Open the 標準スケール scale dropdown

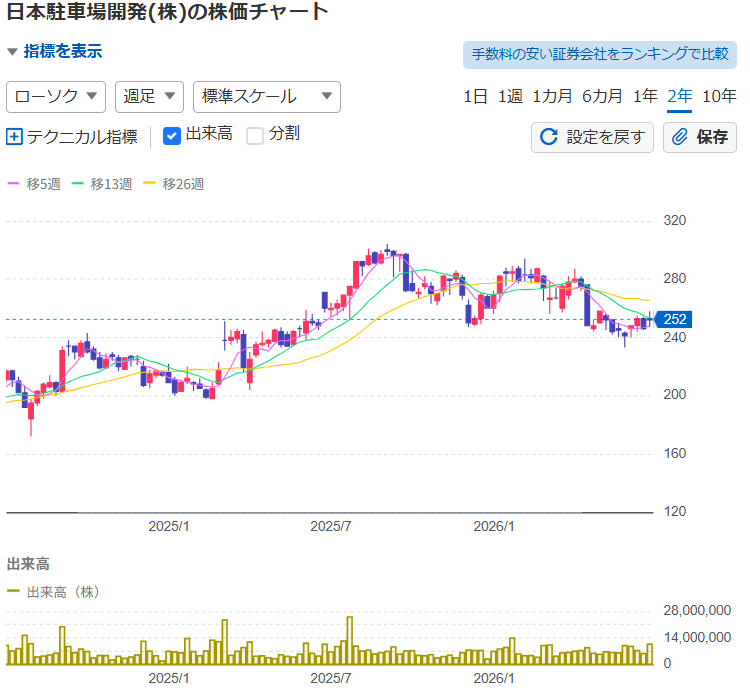click(267, 97)
